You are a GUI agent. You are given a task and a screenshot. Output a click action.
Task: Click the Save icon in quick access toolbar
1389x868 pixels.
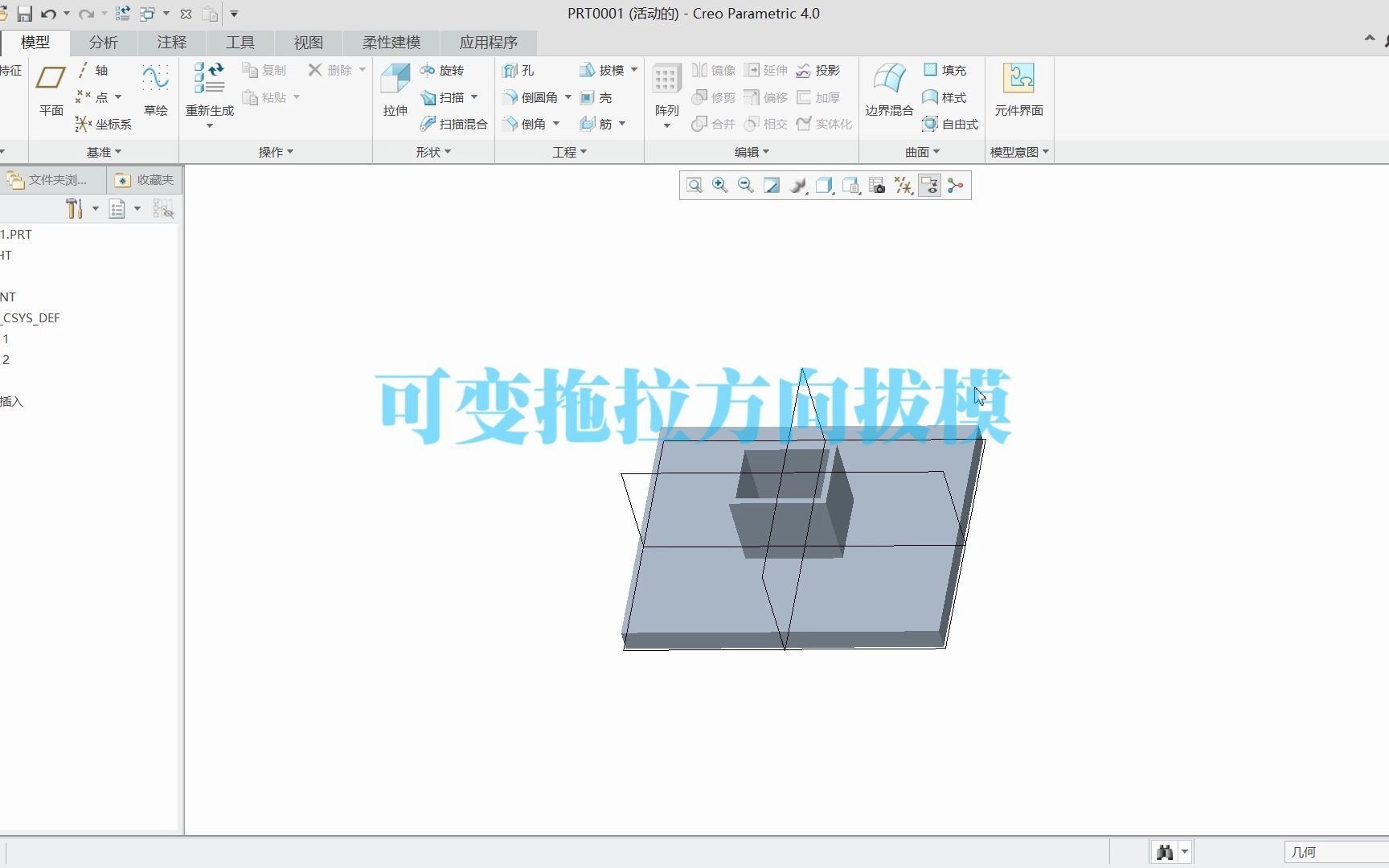pos(24,14)
